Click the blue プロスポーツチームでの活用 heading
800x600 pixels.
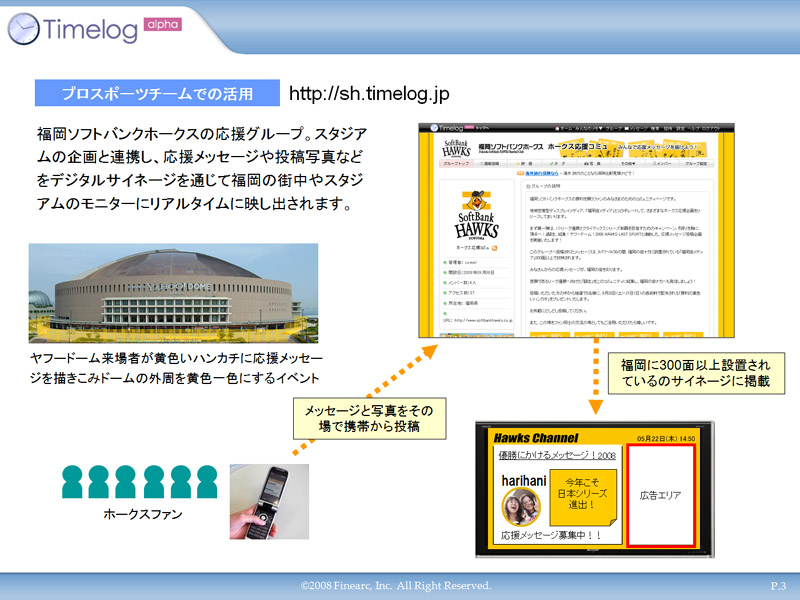tap(157, 94)
